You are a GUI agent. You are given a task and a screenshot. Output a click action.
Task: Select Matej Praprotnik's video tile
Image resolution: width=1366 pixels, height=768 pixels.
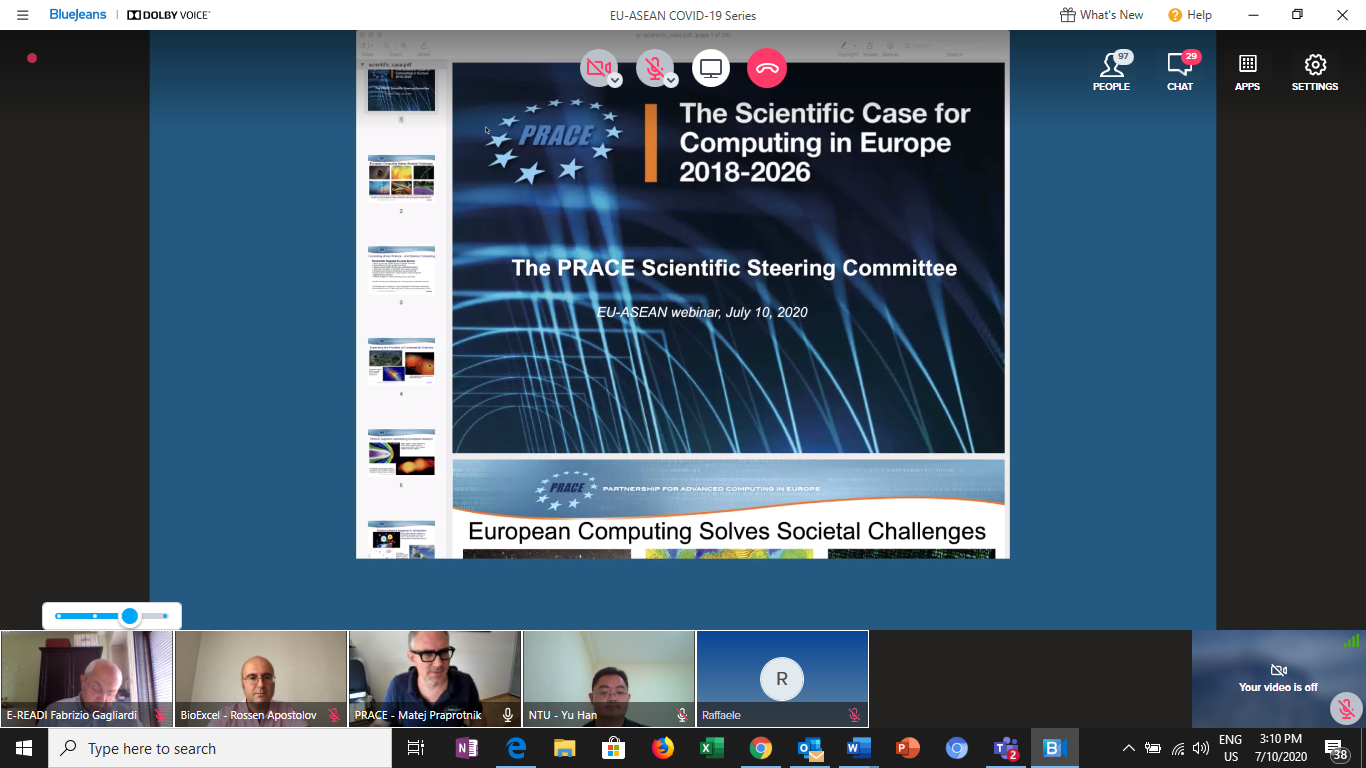(435, 678)
